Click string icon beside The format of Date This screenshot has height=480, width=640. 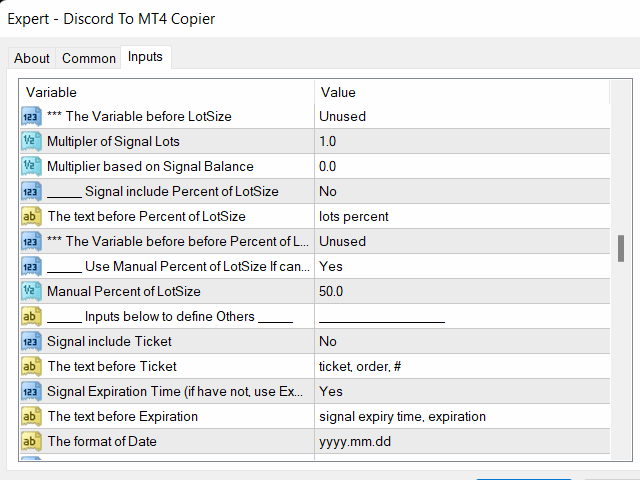(x=31, y=442)
